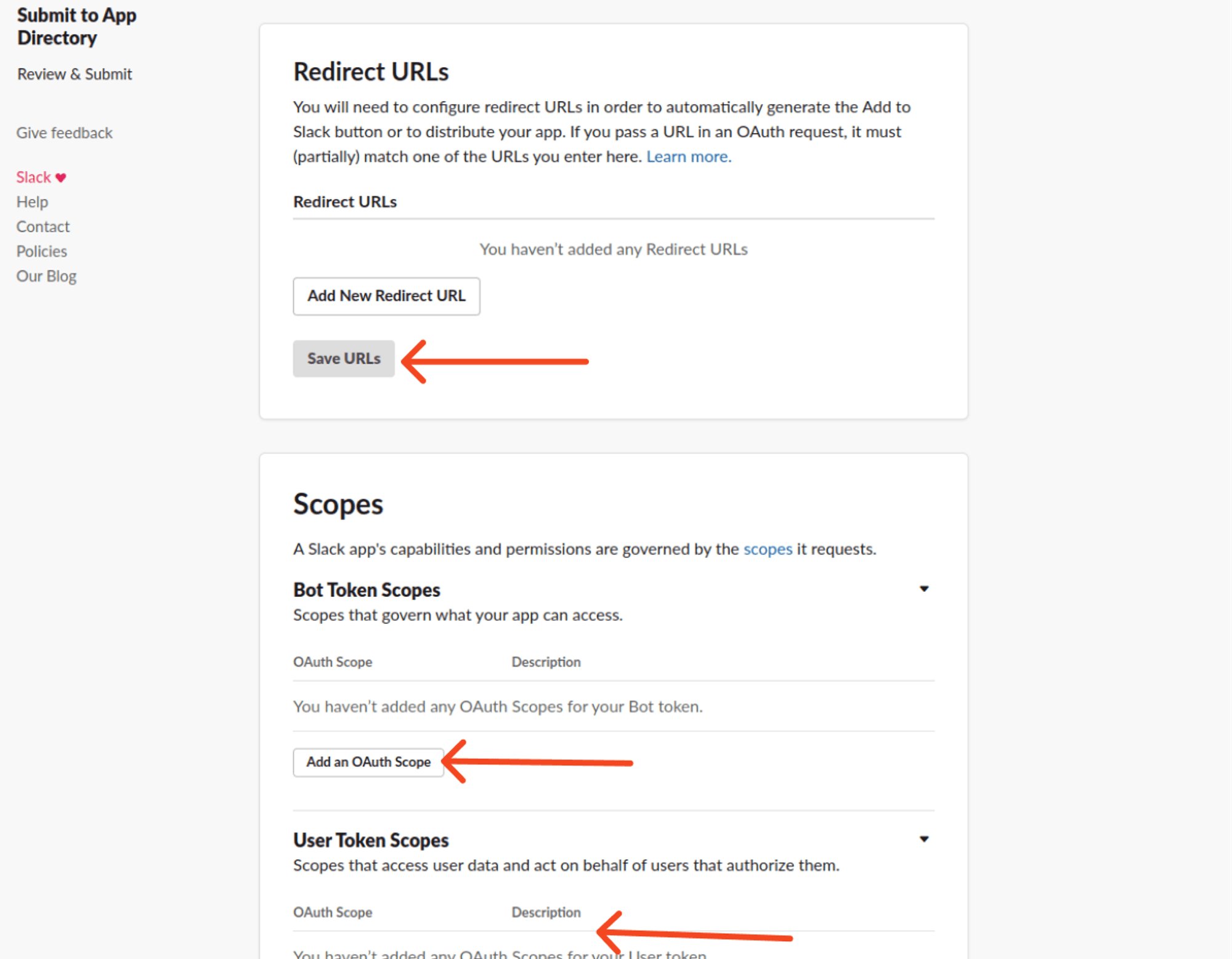The image size is (1232, 959).
Task: Collapse the Bot Token Scopes section
Action: click(924, 589)
